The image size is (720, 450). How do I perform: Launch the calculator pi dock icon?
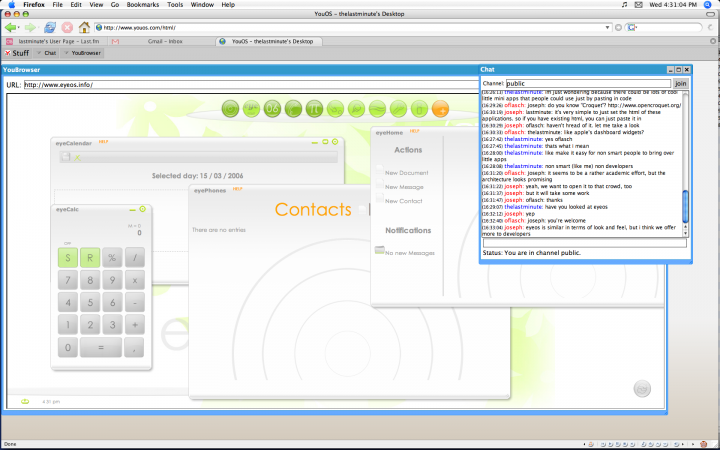[x=315, y=109]
